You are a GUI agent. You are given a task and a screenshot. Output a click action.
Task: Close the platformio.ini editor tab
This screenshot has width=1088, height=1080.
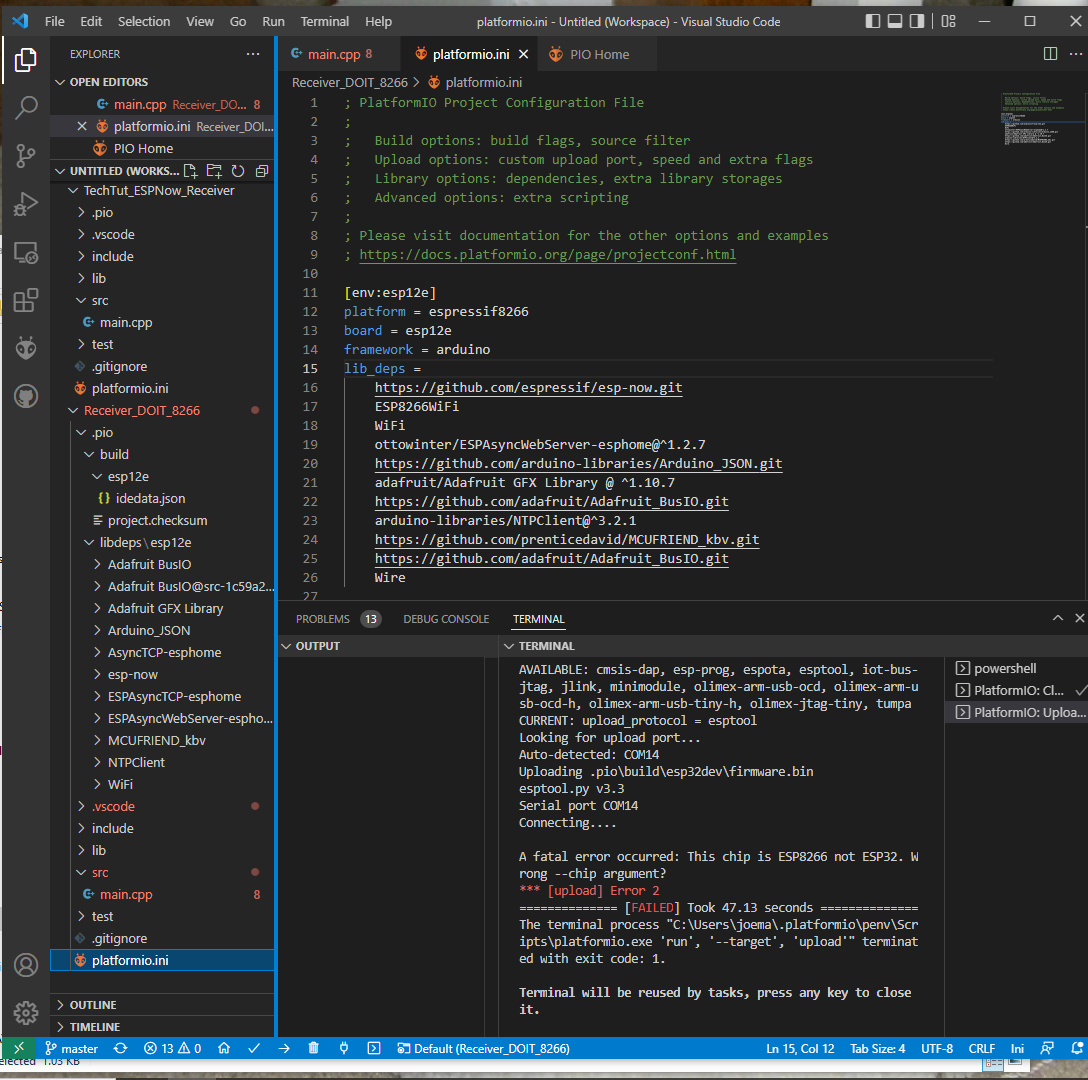[x=523, y=54]
